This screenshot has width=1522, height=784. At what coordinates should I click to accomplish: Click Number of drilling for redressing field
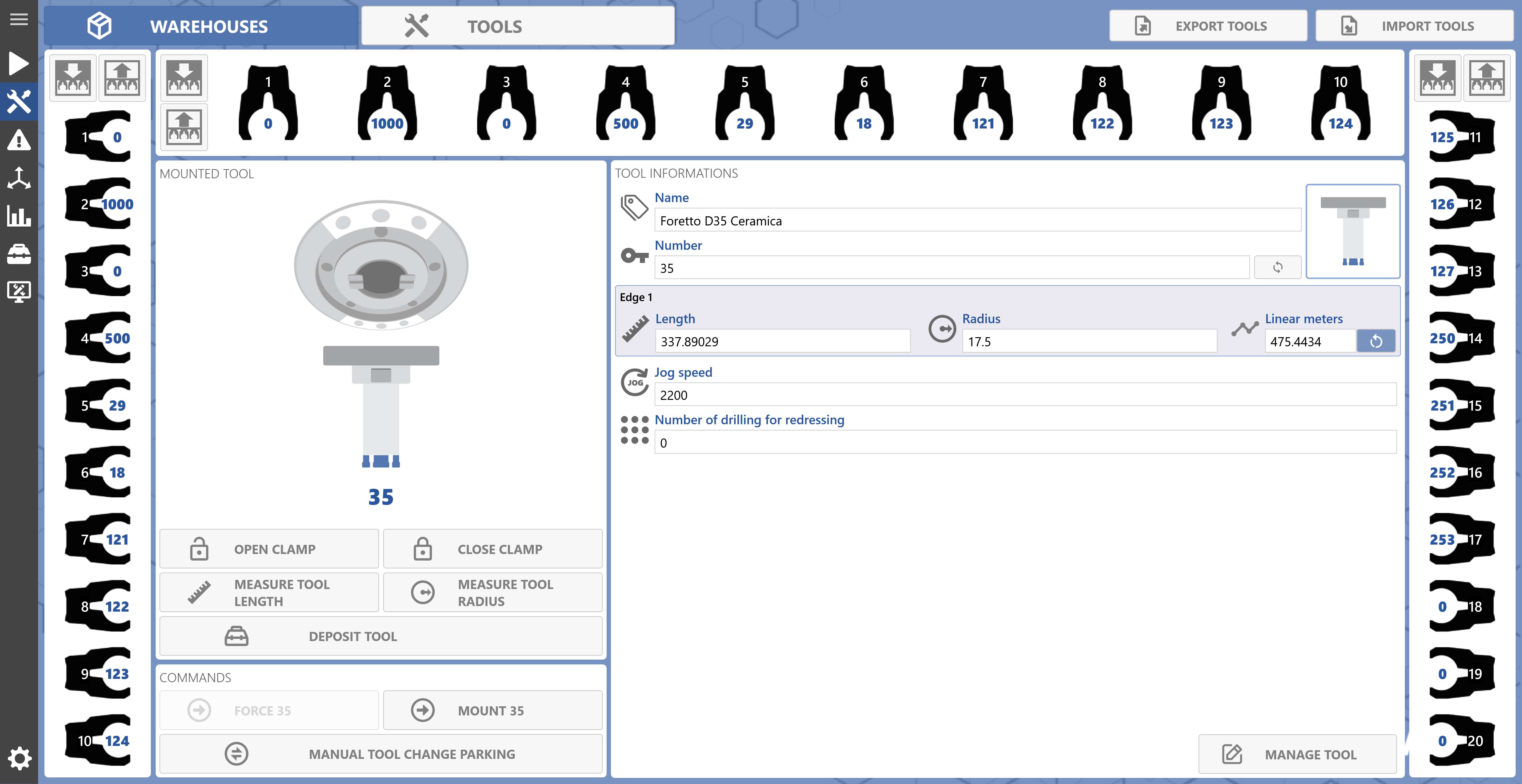tap(1025, 443)
